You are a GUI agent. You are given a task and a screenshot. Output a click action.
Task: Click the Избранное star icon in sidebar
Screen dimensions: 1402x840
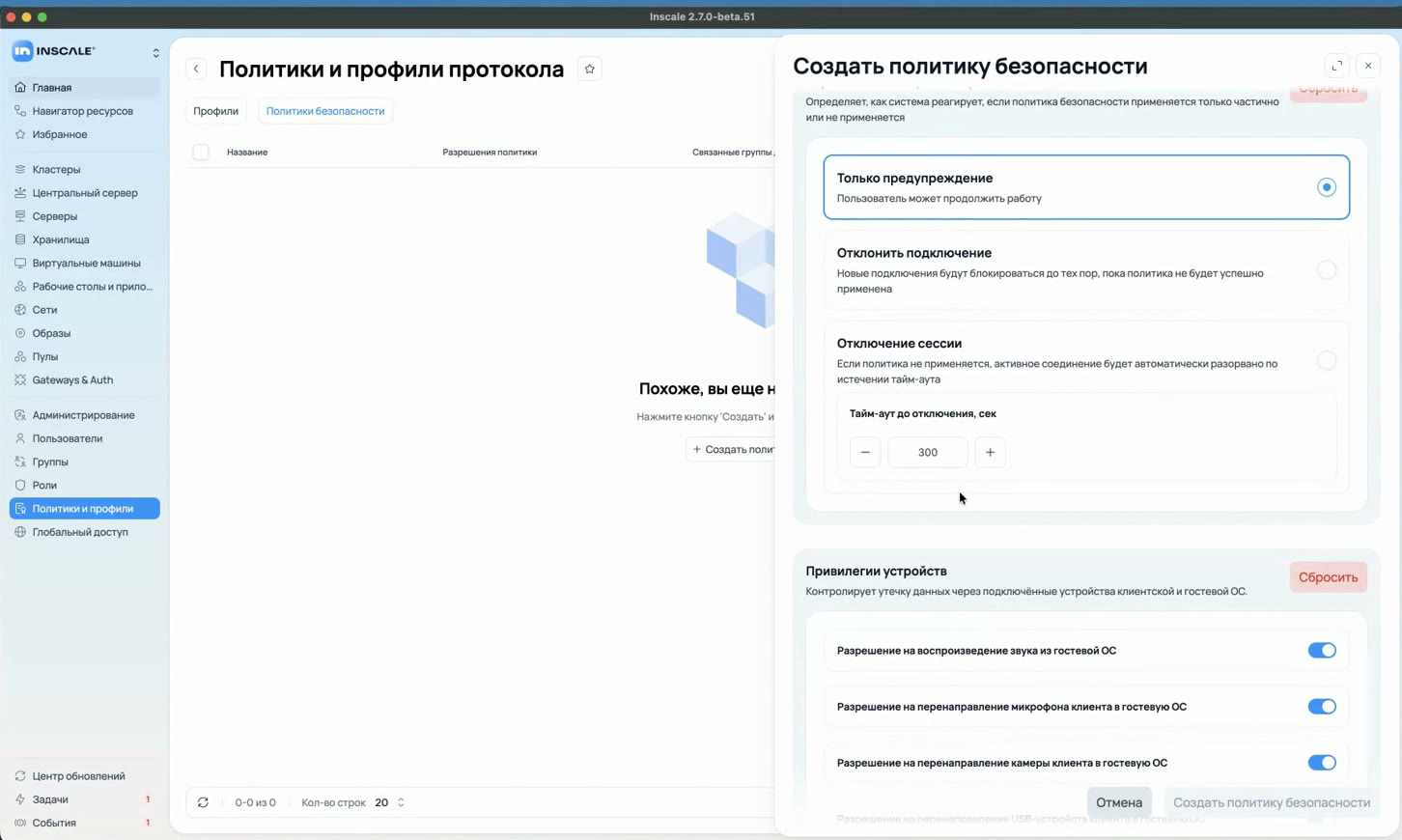click(20, 134)
